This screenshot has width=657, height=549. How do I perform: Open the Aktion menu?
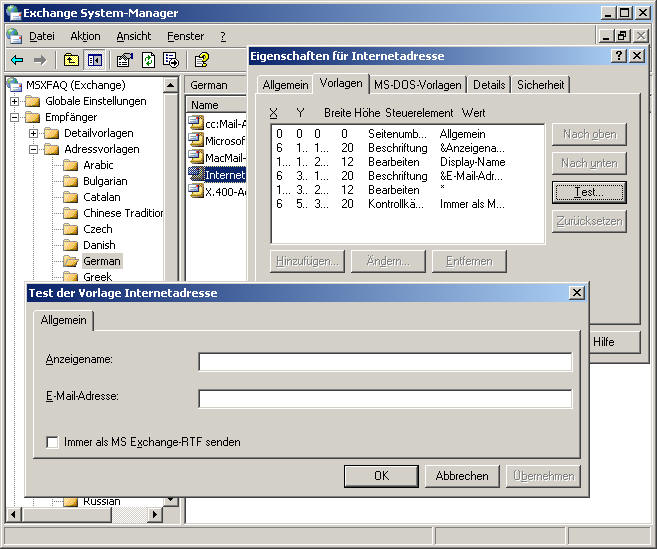85,36
